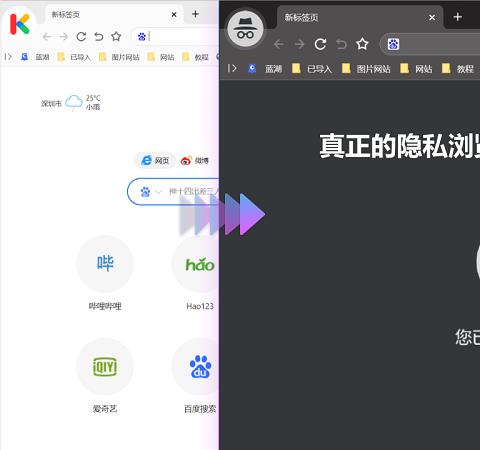This screenshot has height=450, width=480.
Task: Open the 百度搜索 shortcut tile
Action: [x=195, y=366]
